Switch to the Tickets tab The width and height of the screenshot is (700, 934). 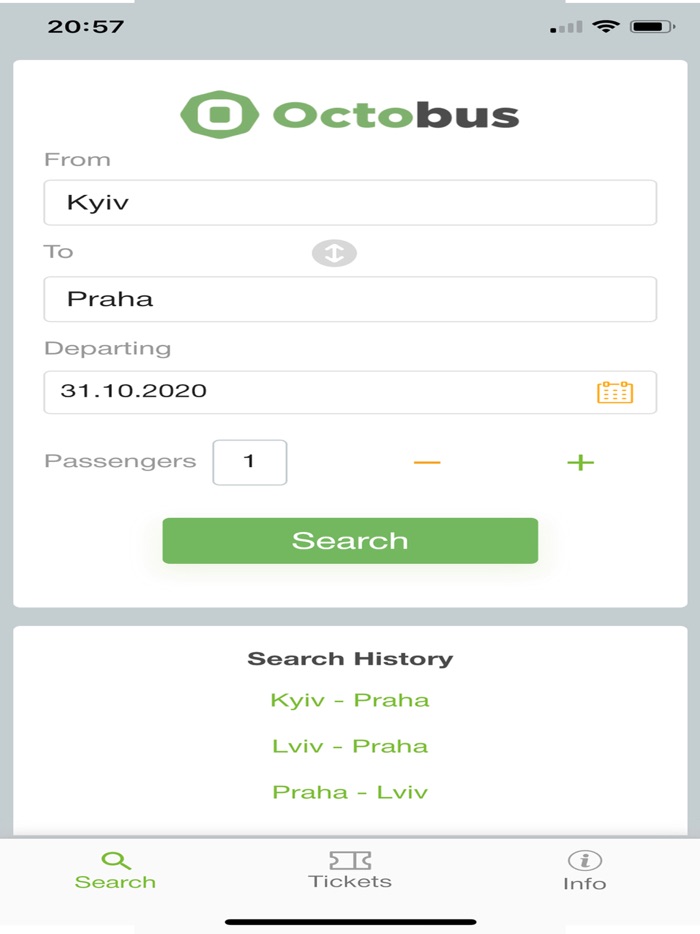click(x=350, y=870)
